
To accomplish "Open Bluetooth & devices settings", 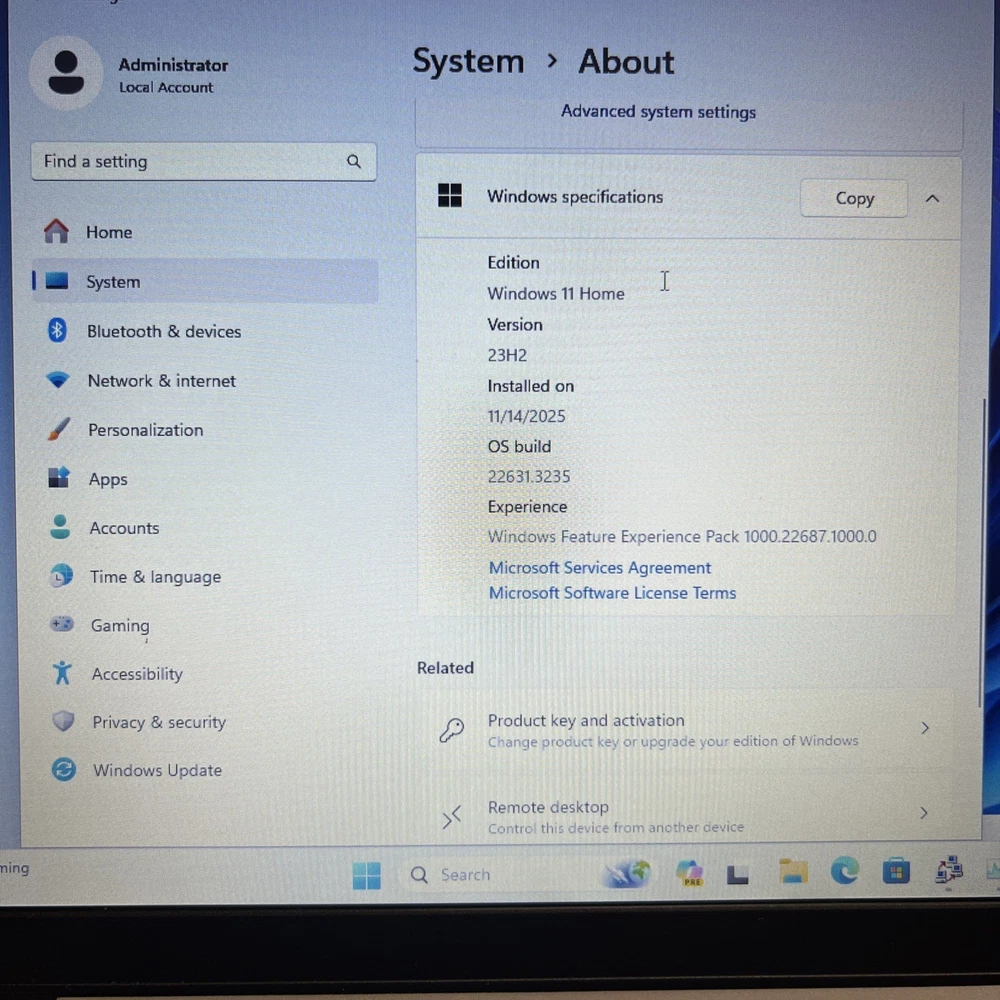I will click(163, 331).
